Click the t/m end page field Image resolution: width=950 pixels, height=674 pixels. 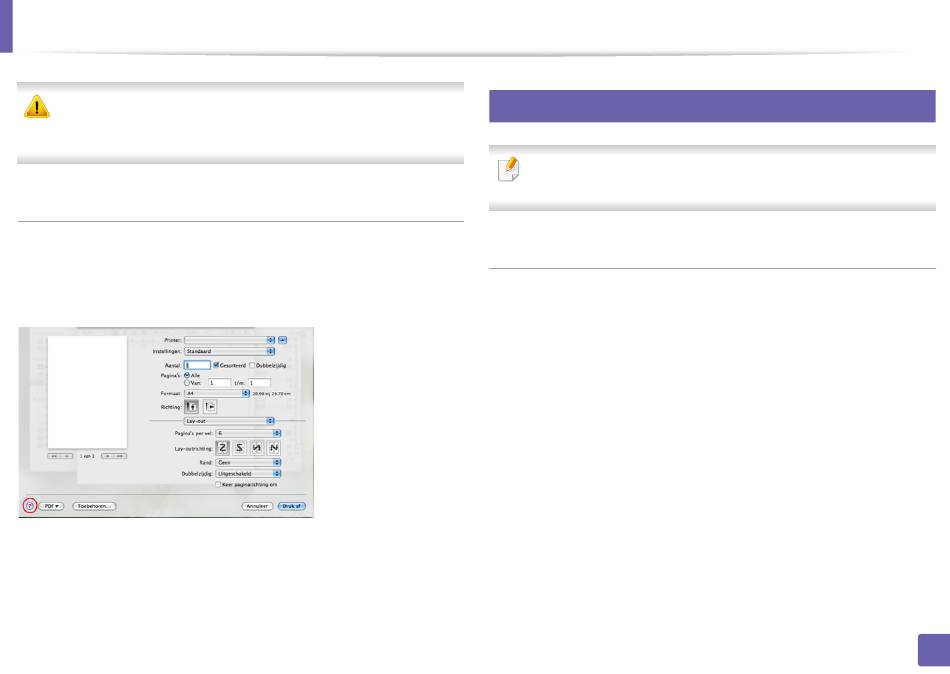[x=259, y=383]
